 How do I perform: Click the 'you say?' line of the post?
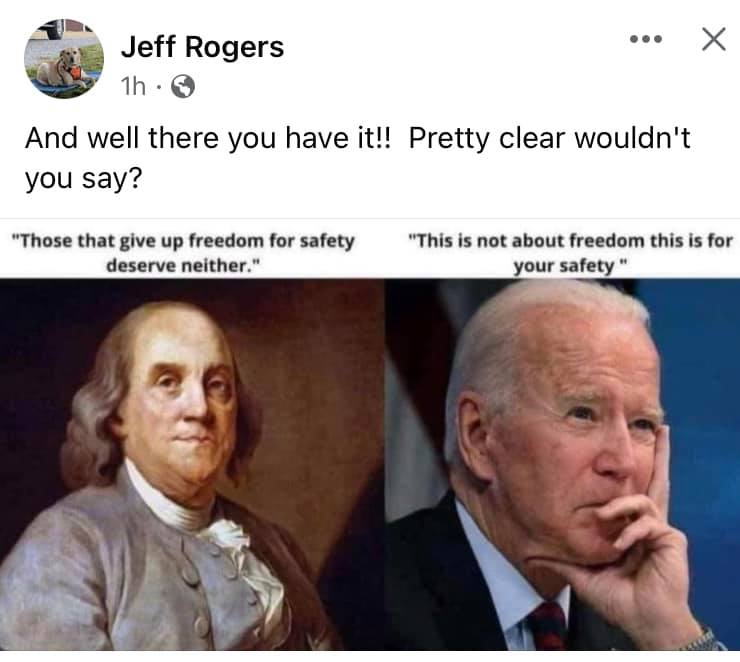[84, 179]
